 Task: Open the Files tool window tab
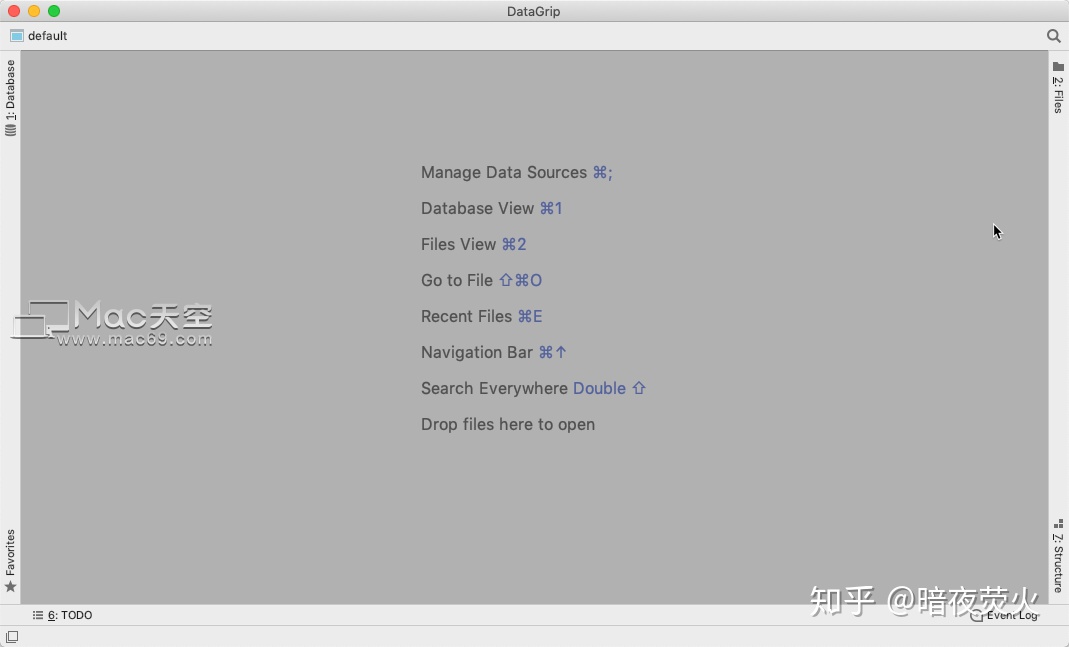(x=1058, y=87)
